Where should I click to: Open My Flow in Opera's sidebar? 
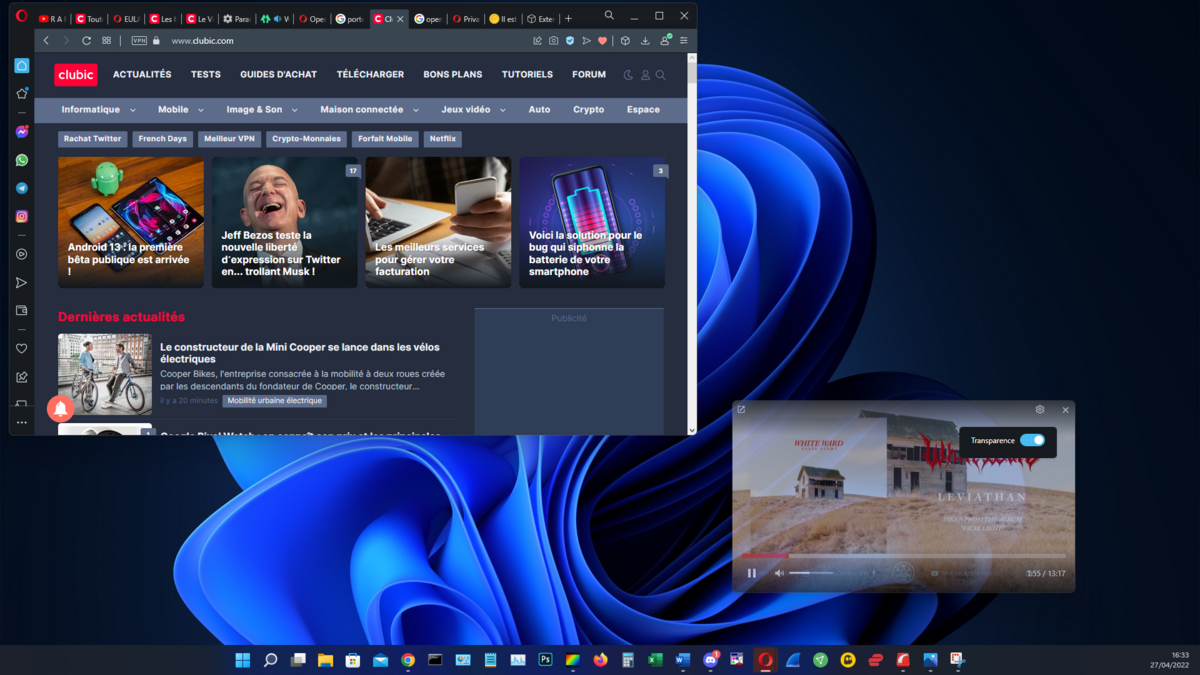click(22, 283)
